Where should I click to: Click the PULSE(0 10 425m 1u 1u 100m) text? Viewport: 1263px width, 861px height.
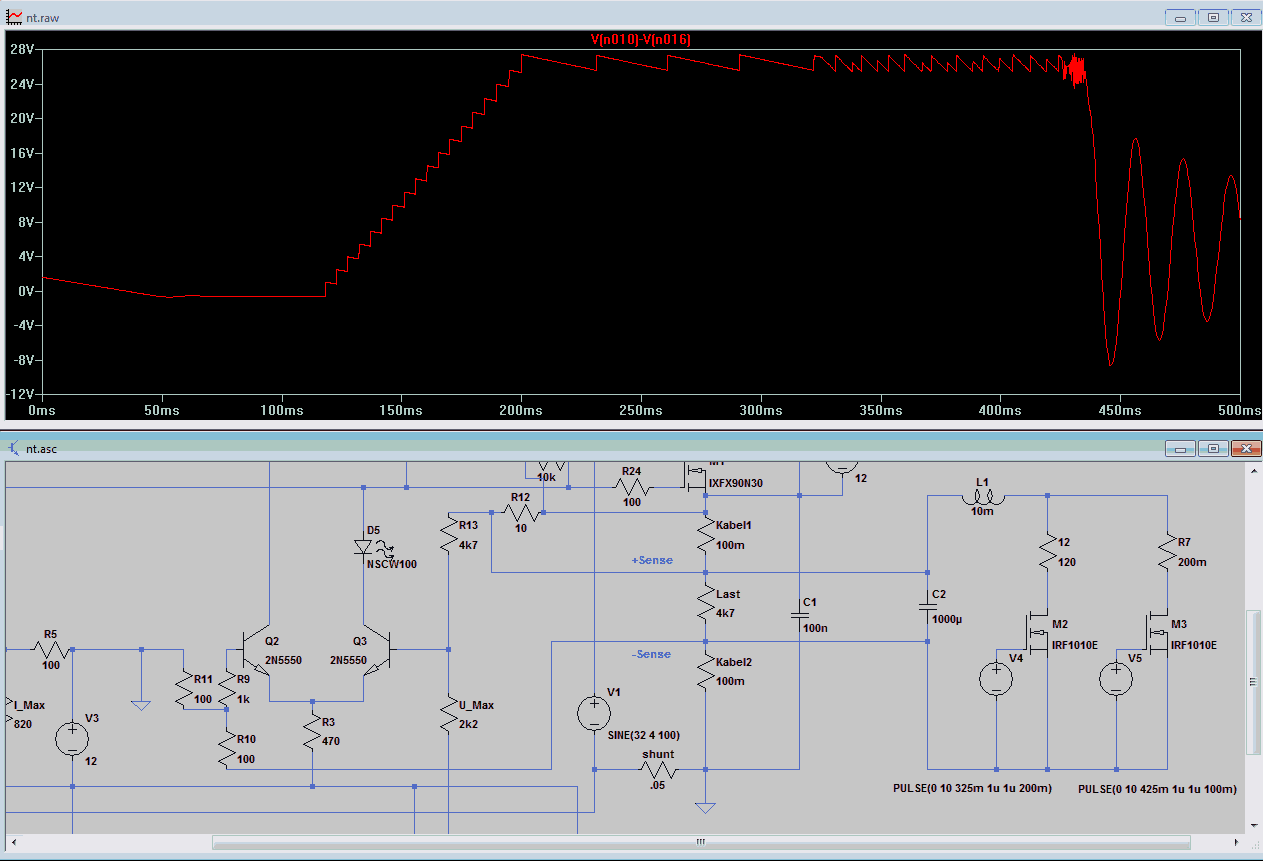1157,789
